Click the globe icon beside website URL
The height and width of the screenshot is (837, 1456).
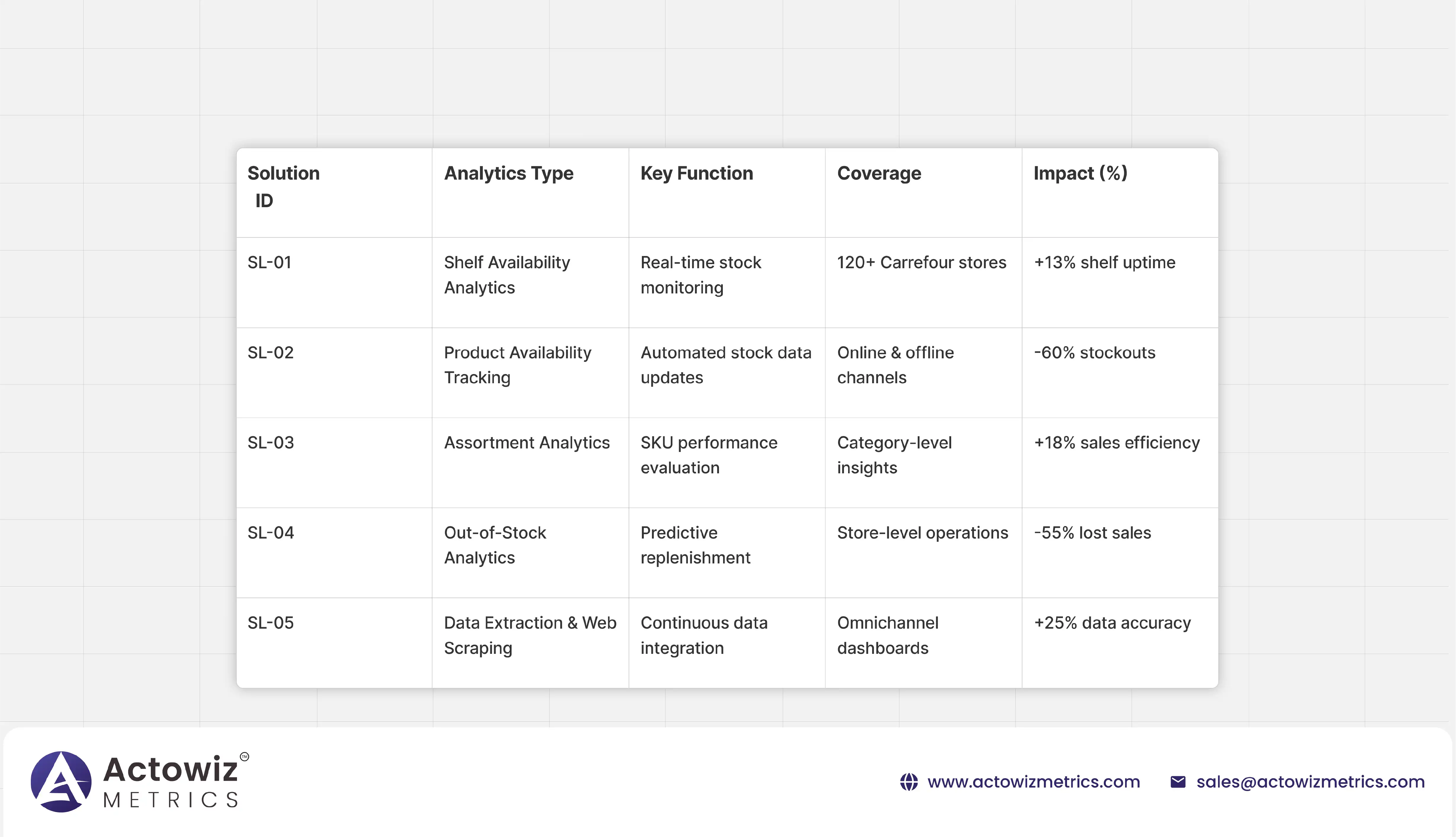pos(909,782)
